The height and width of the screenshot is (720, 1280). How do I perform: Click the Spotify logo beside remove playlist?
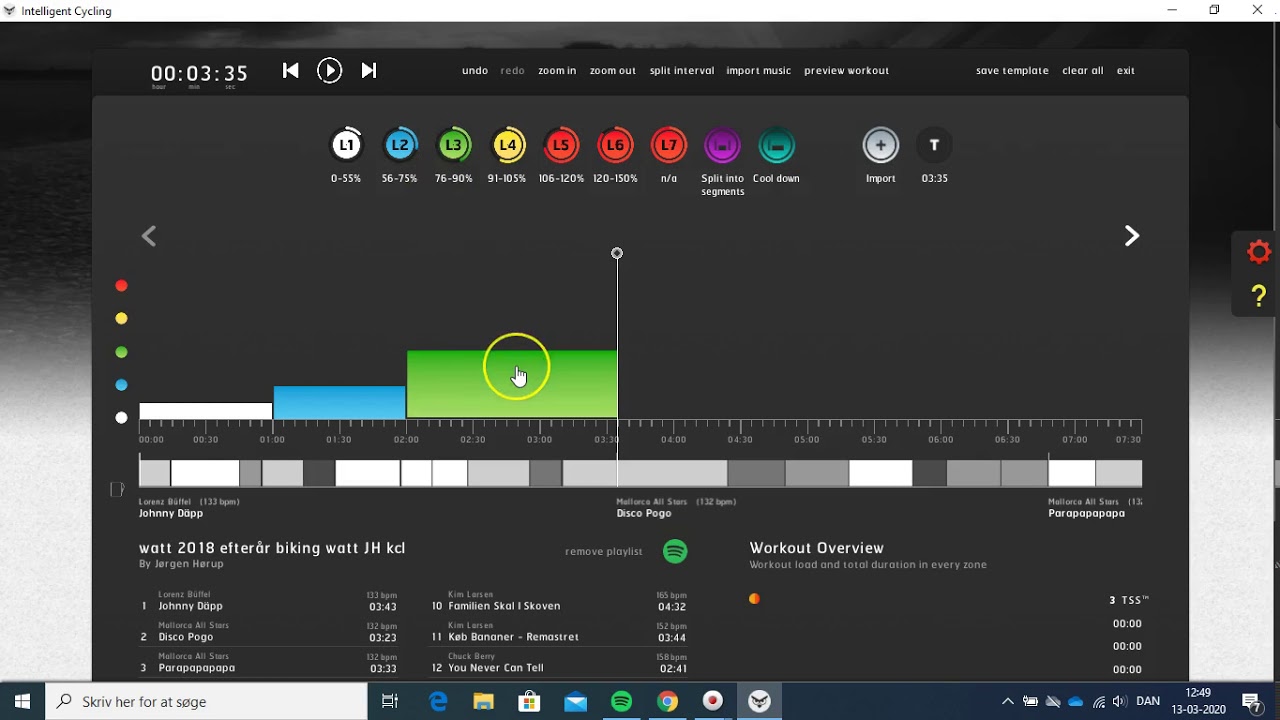point(675,551)
